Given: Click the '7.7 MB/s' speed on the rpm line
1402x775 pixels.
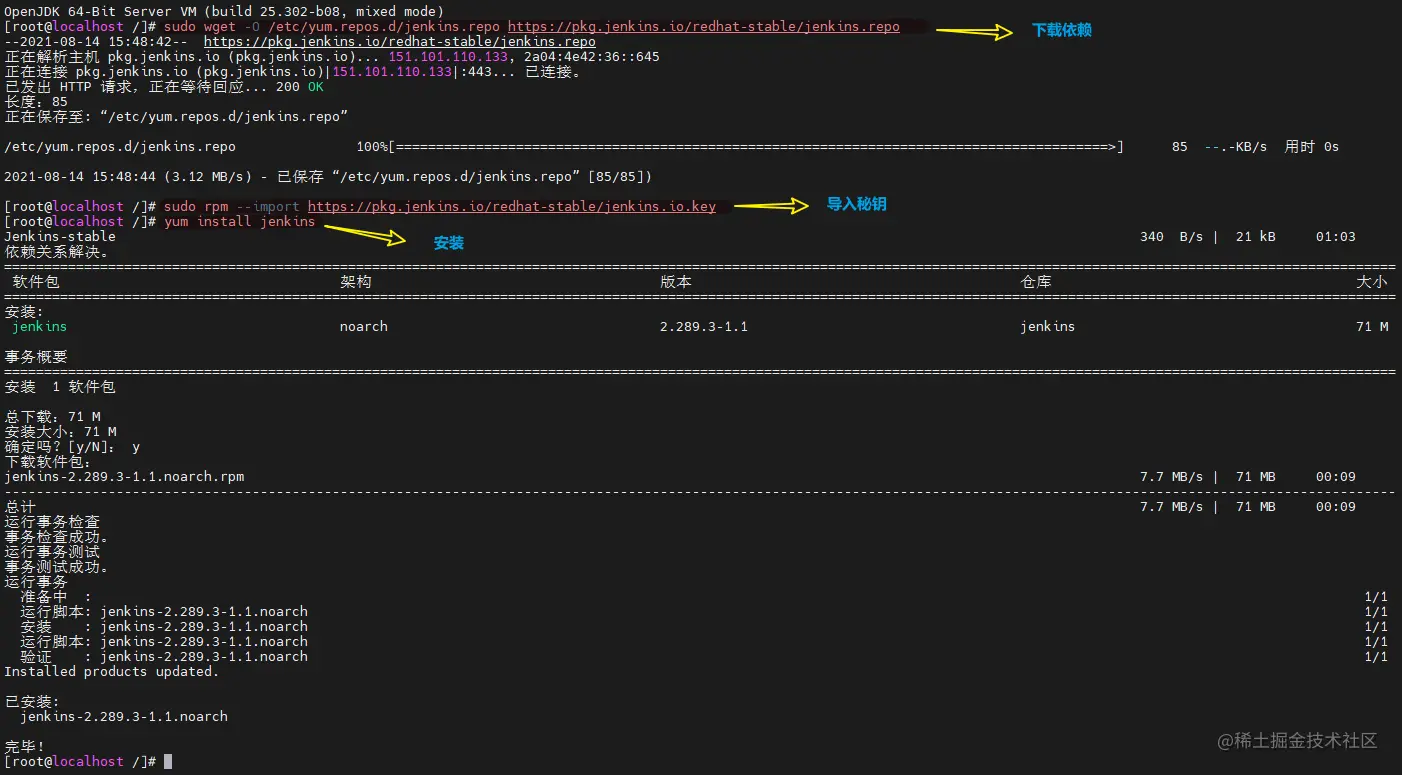Looking at the screenshot, I should tap(1172, 477).
